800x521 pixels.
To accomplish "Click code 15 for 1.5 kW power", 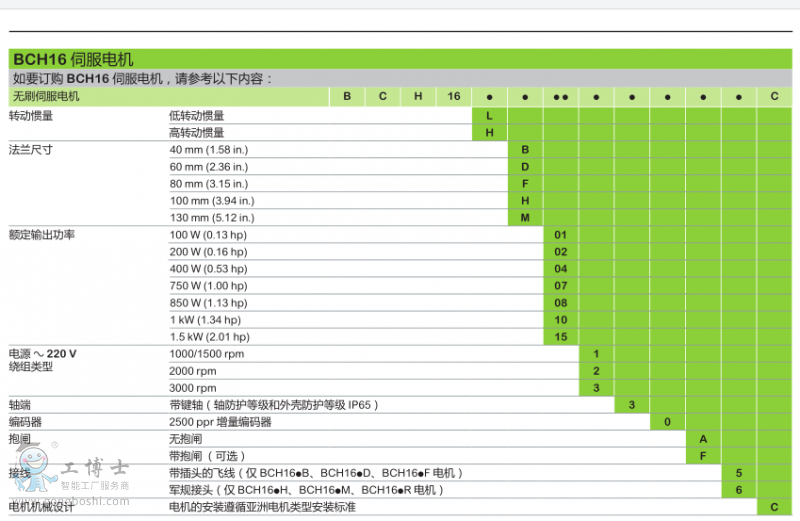I will pos(561,337).
